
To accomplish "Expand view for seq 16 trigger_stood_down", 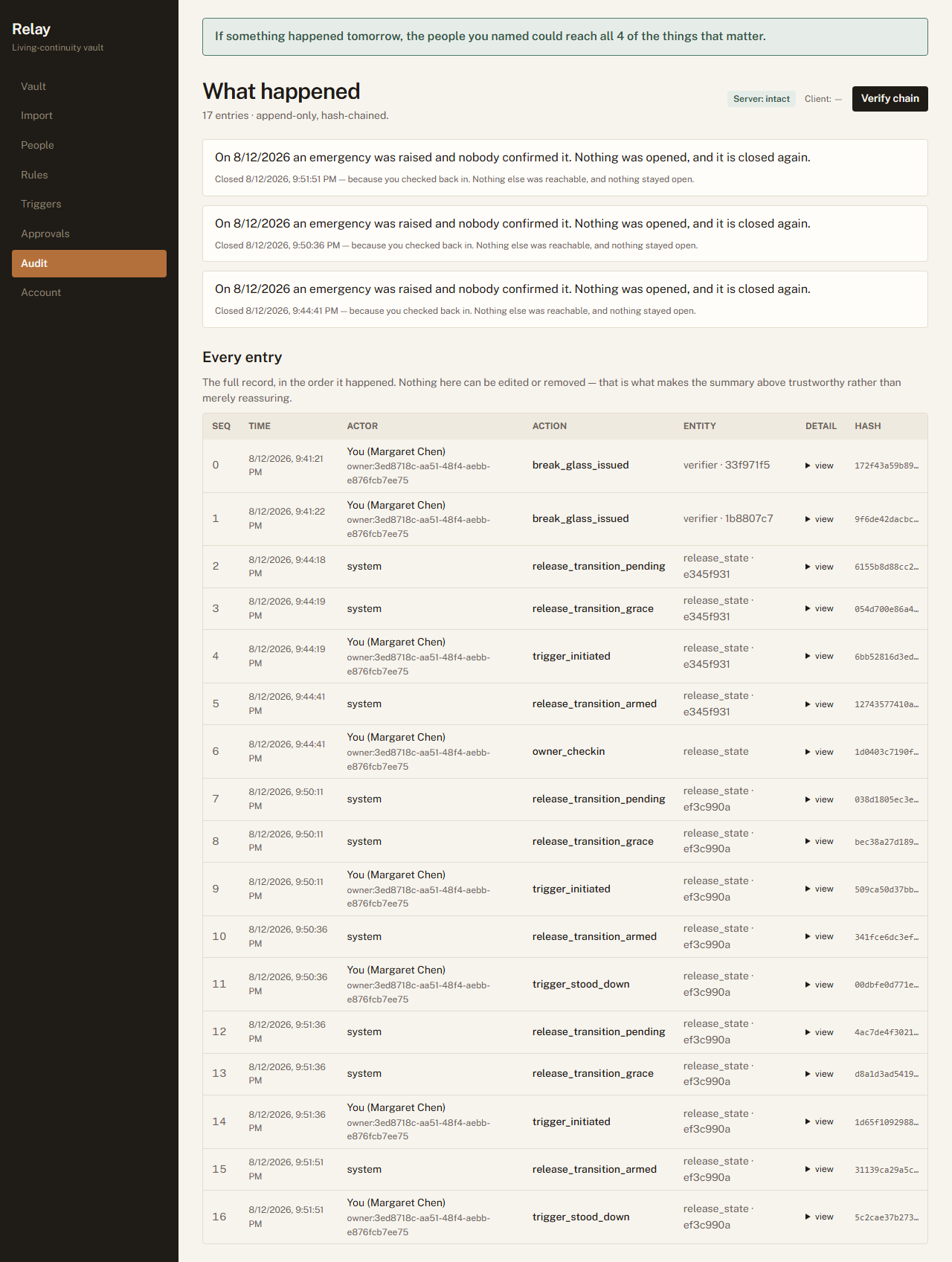I will pyautogui.click(x=820, y=1217).
